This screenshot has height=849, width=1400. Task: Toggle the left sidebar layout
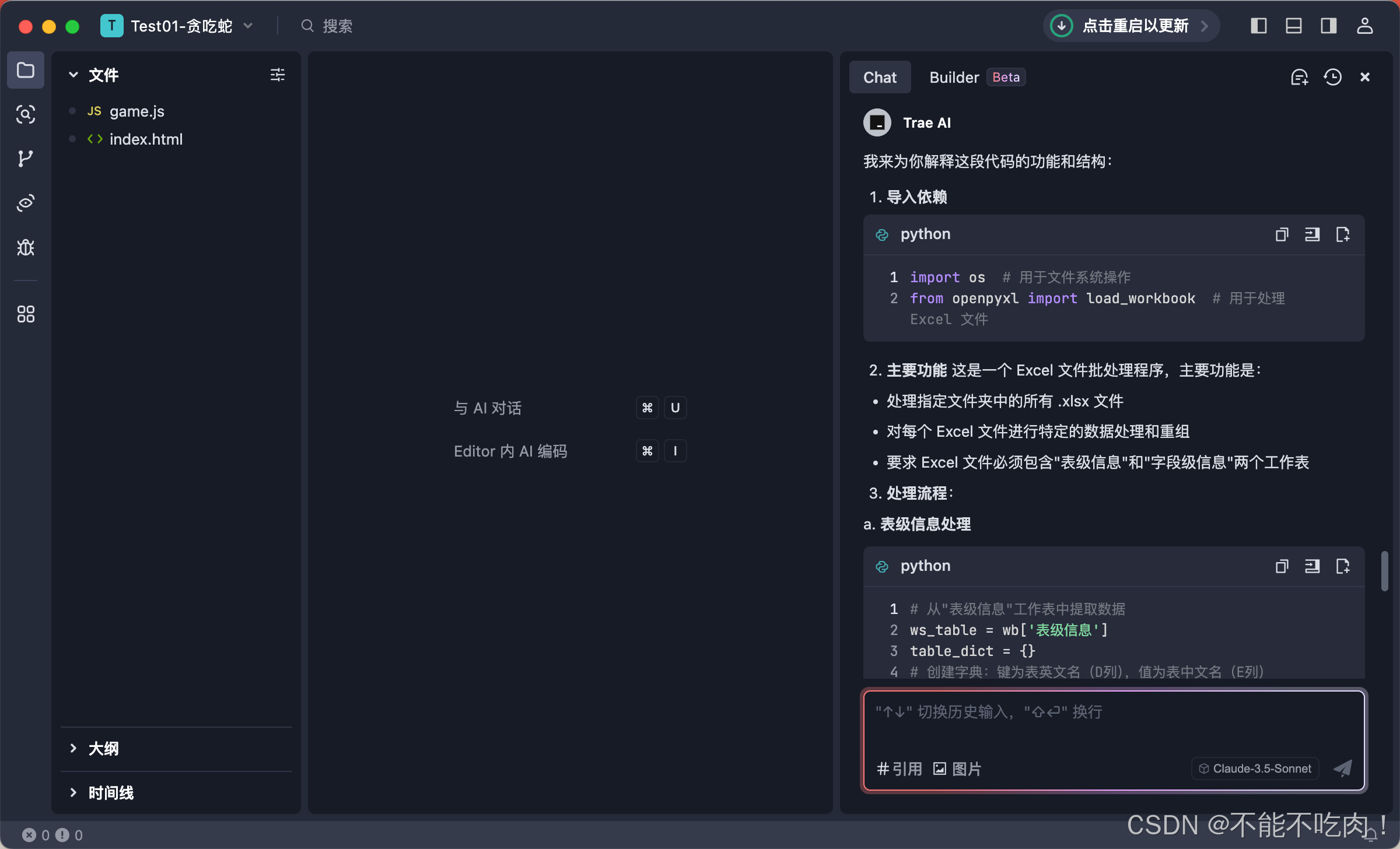click(1258, 26)
